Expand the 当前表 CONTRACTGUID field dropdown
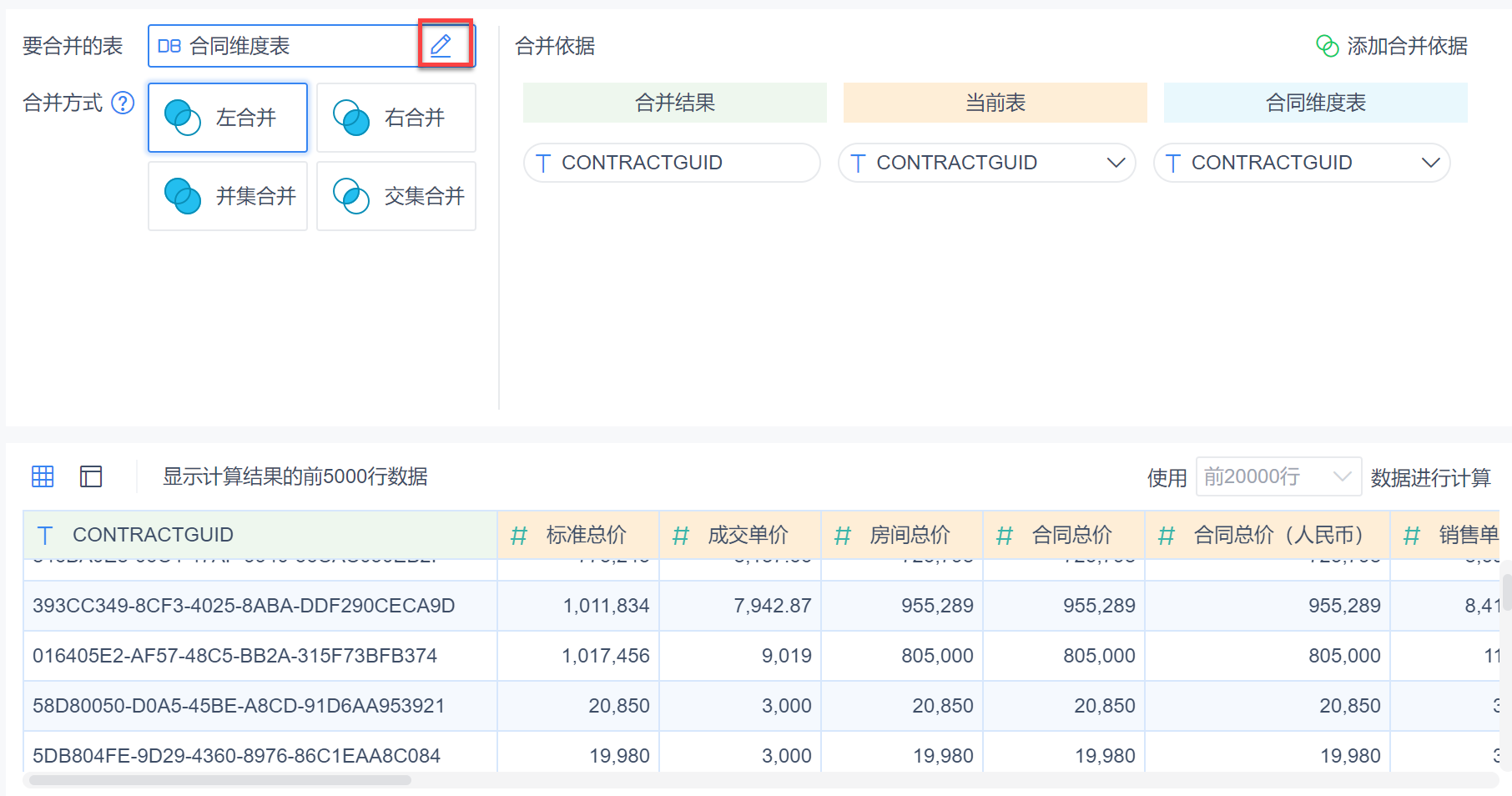The width and height of the screenshot is (1512, 796). 1116,163
